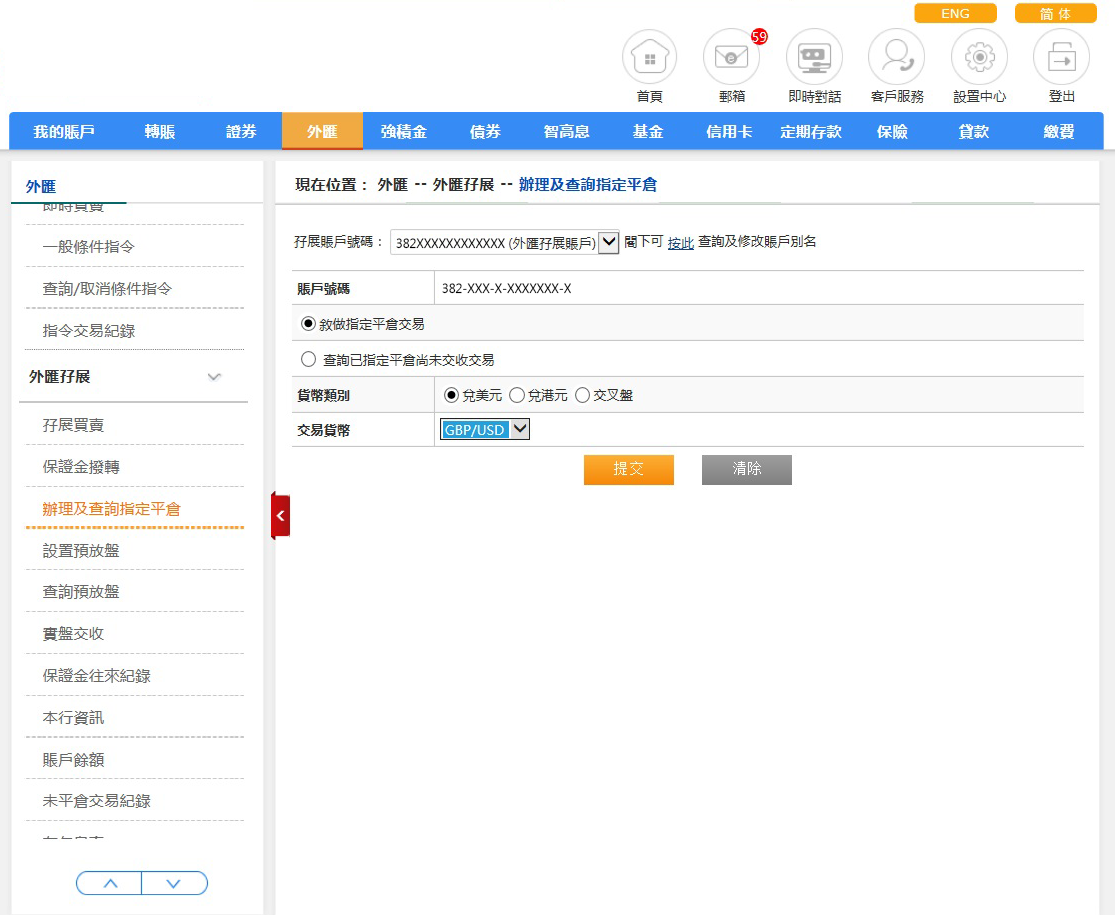Open the 信用卡 navigation tab
Image resolution: width=1115 pixels, height=915 pixels.
(729, 132)
